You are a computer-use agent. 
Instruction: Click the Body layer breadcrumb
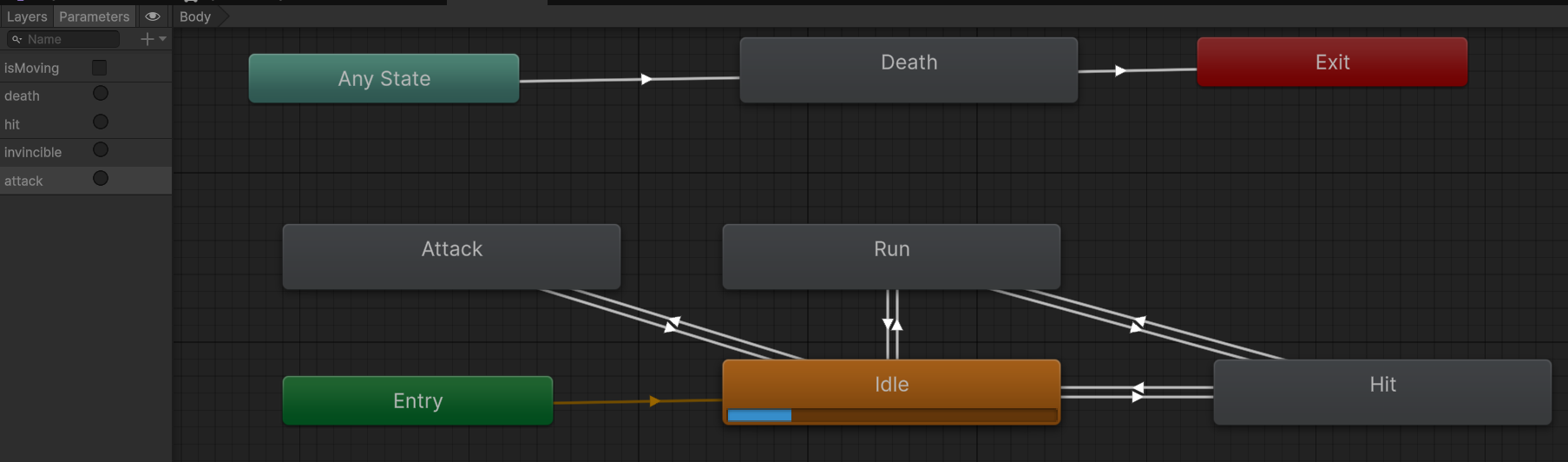[x=195, y=16]
